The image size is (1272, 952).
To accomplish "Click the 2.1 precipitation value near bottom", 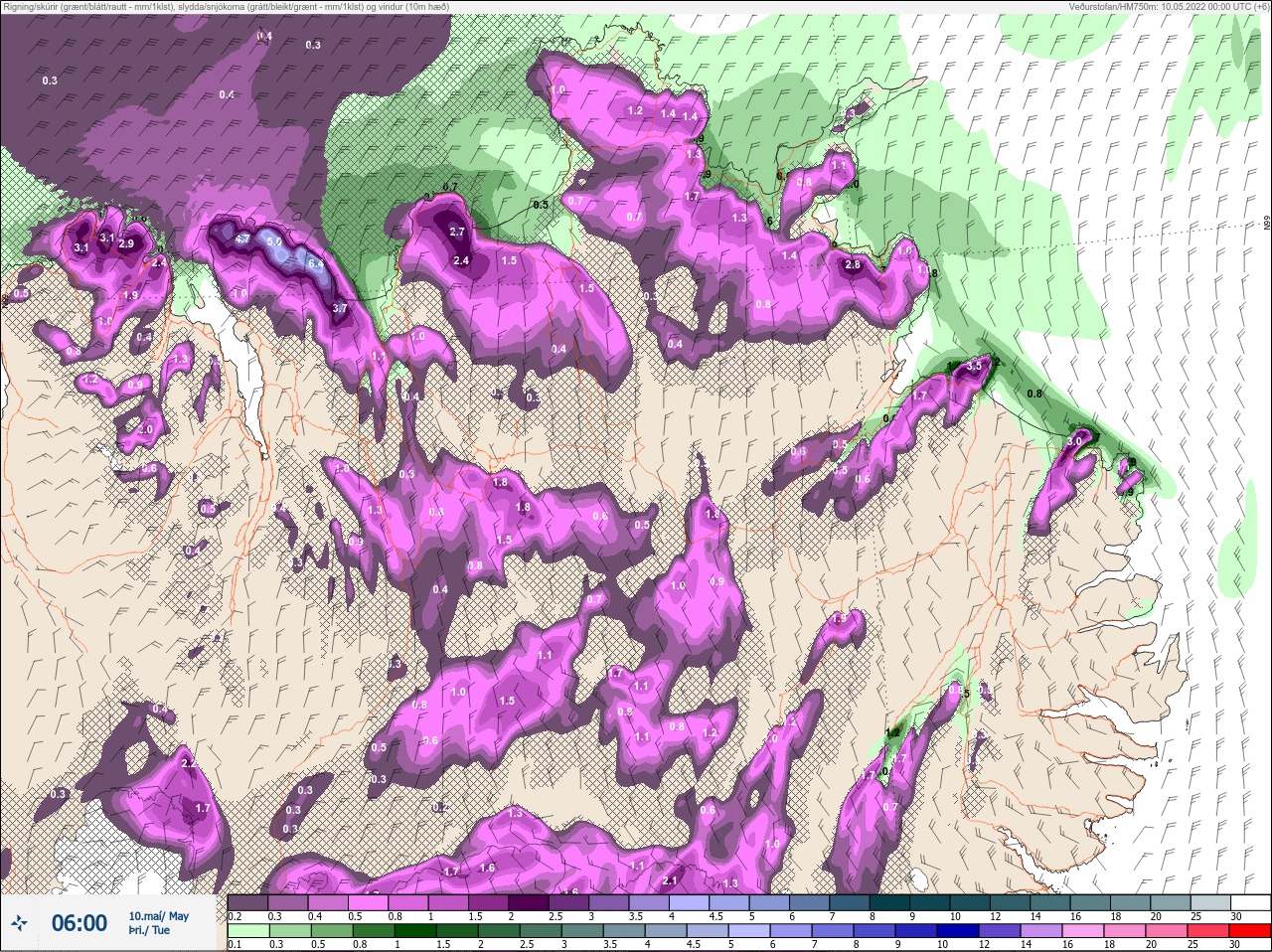I will 670,880.
